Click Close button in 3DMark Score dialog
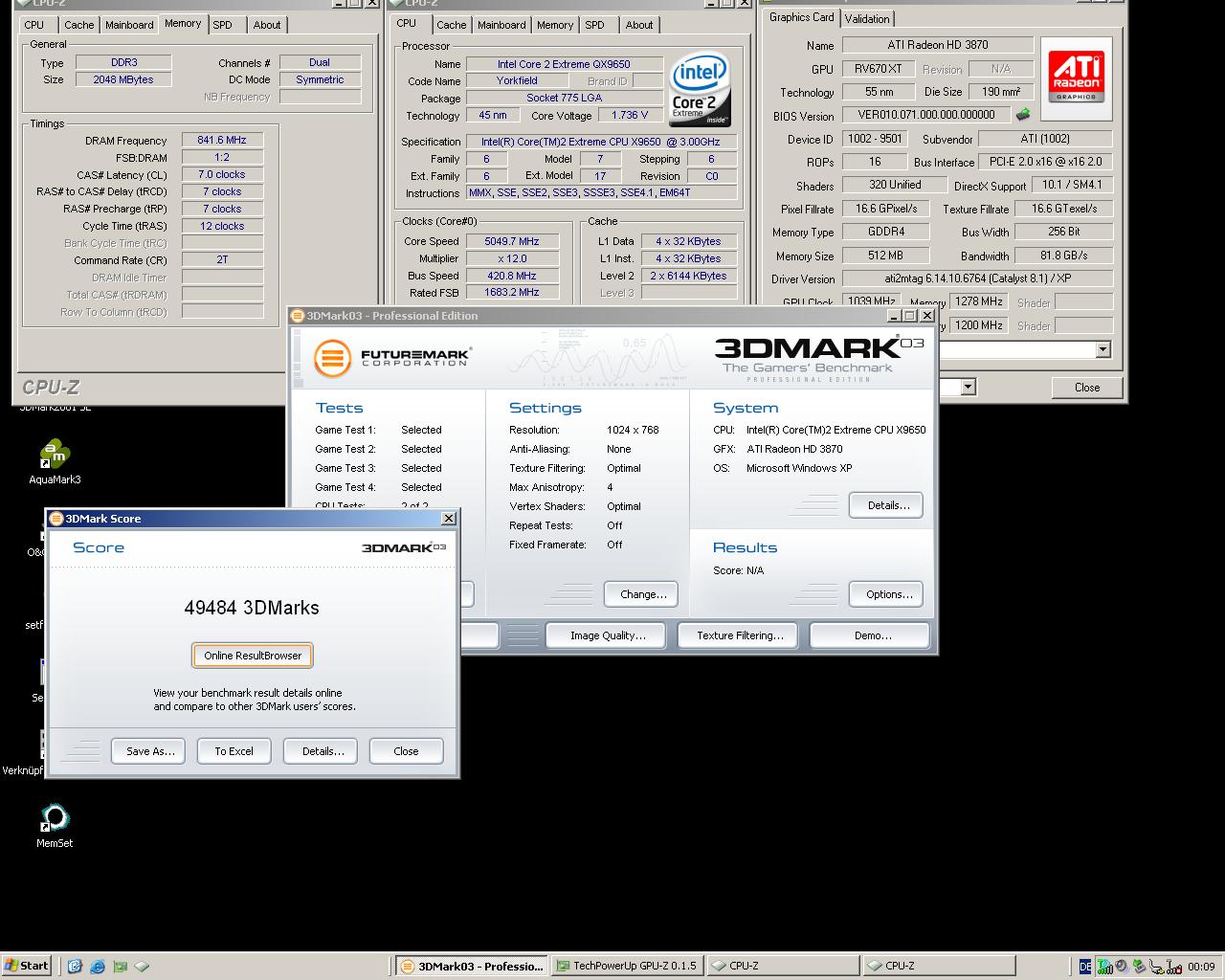Screen dimensions: 1225x980 (406, 751)
